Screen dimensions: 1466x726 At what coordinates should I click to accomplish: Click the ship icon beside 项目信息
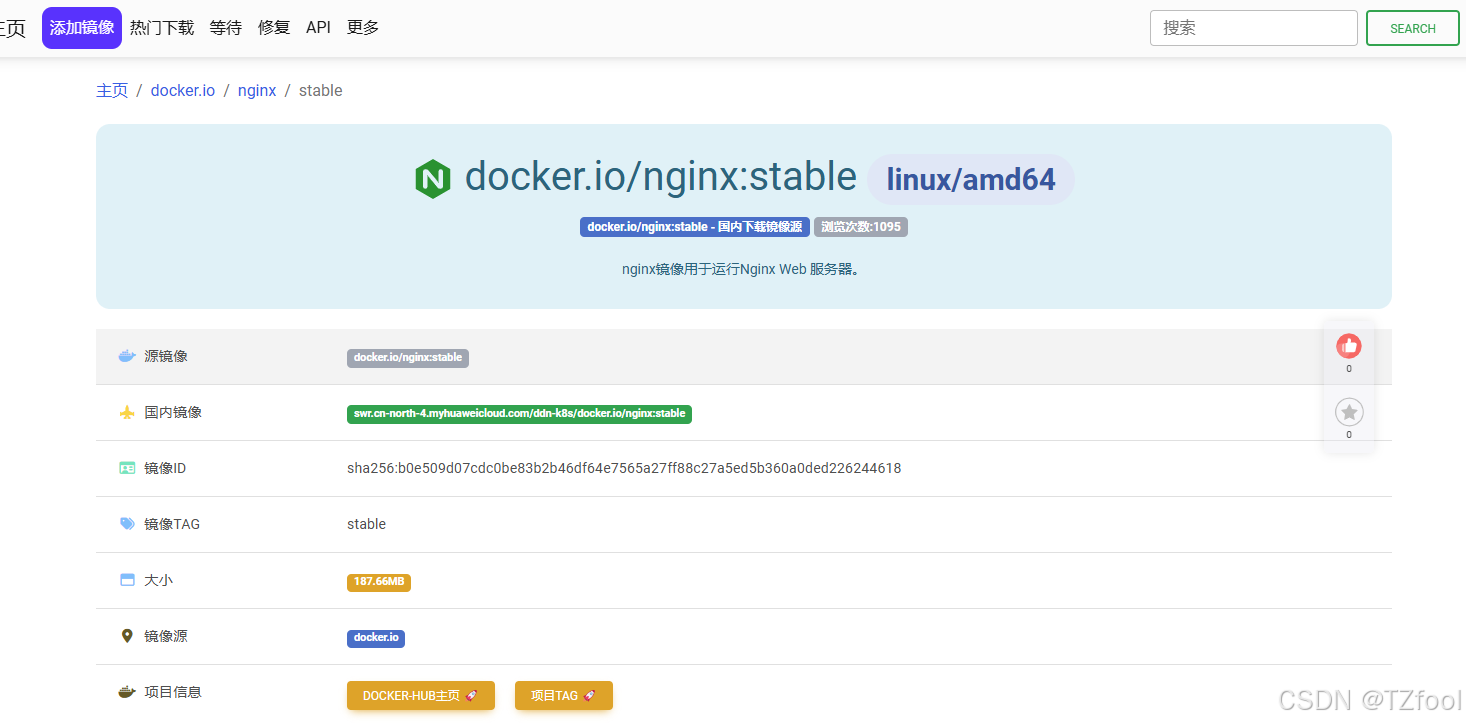click(127, 691)
